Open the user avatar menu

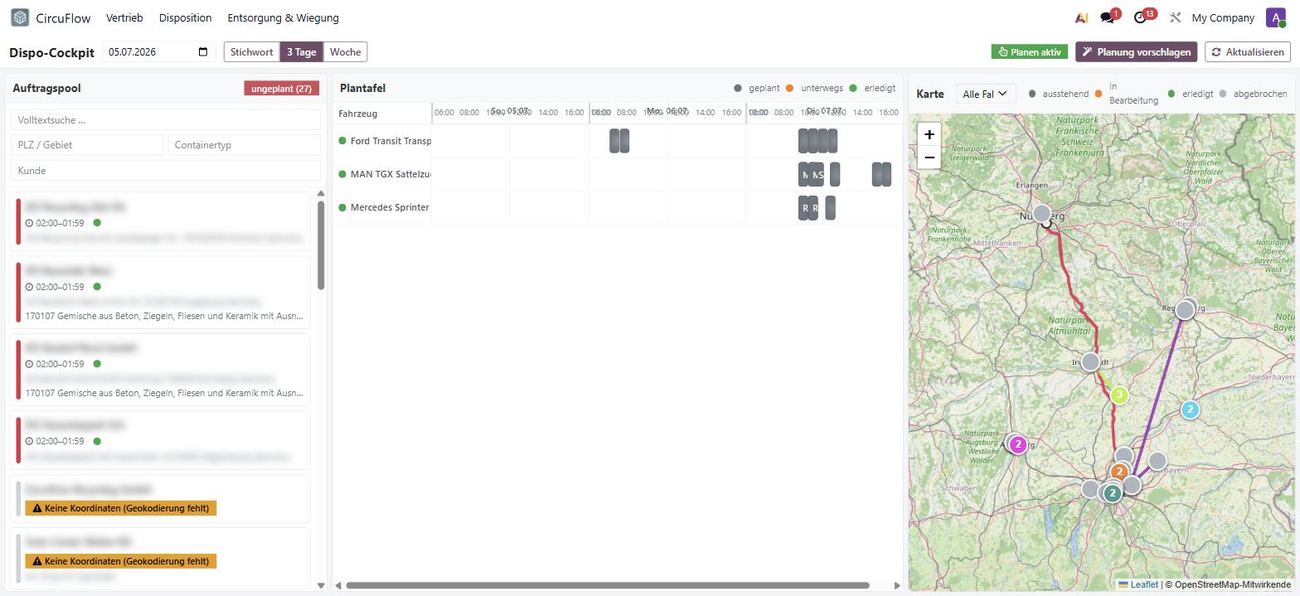pyautogui.click(x=1275, y=18)
